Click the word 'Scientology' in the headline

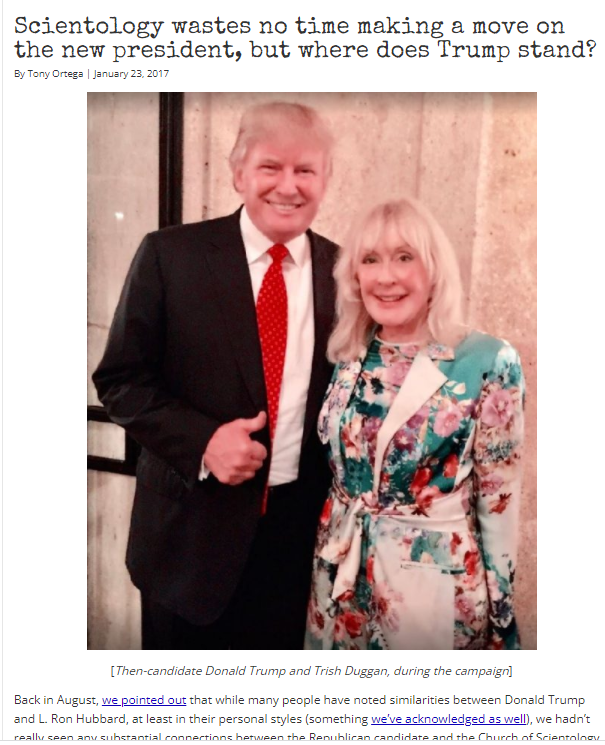pyautogui.click(x=89, y=26)
